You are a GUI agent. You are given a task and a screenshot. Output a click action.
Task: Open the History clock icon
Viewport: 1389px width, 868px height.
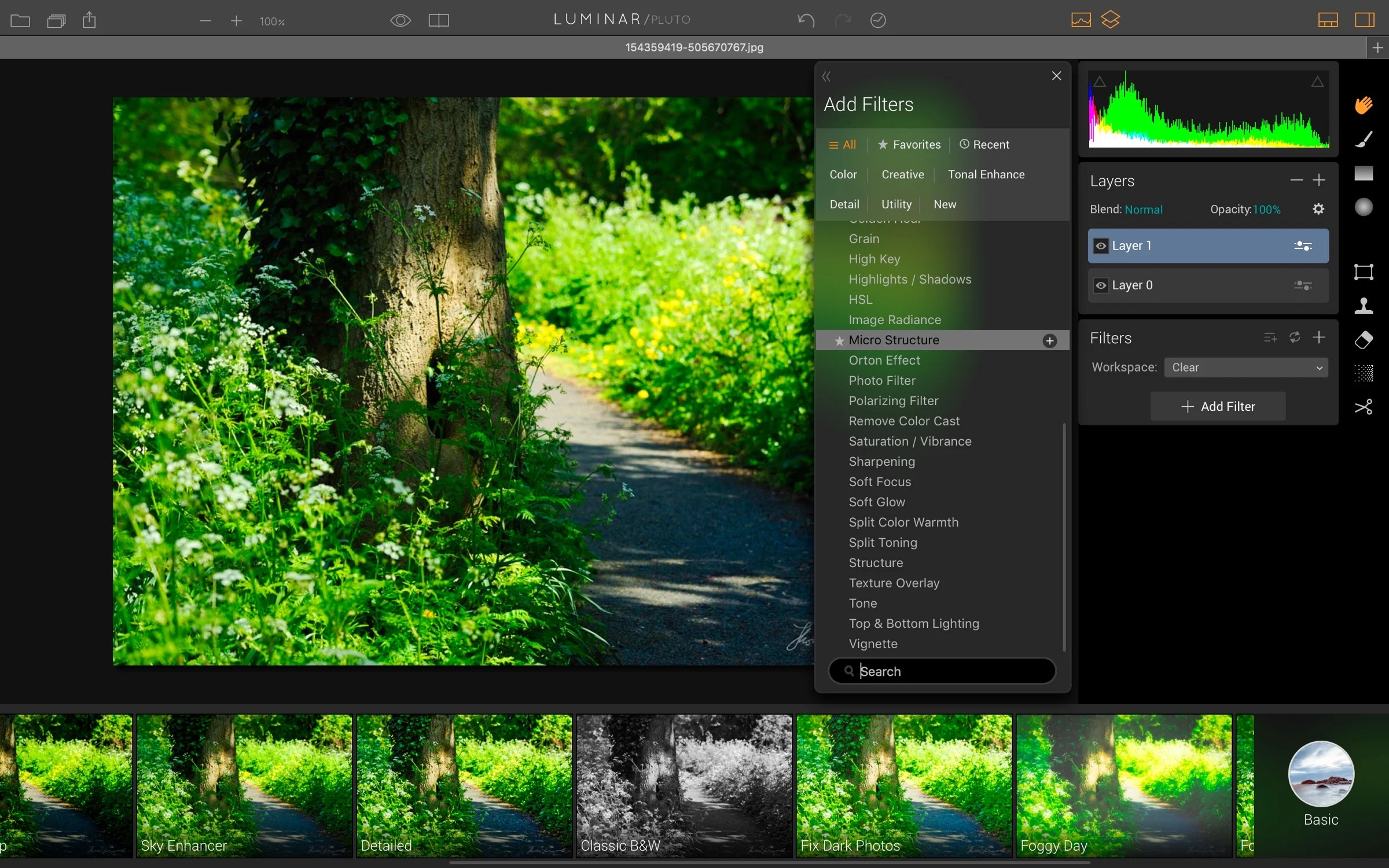click(x=878, y=21)
